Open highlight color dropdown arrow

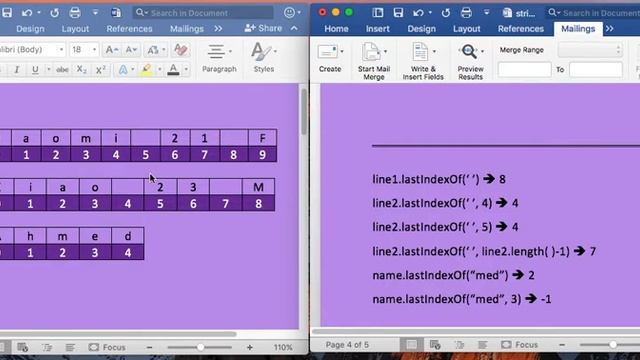[x=160, y=70]
